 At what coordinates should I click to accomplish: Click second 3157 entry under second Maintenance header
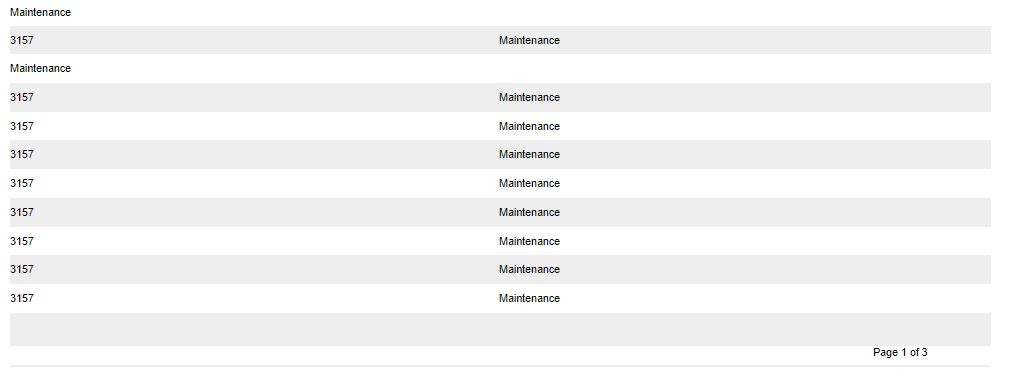click(x=22, y=126)
